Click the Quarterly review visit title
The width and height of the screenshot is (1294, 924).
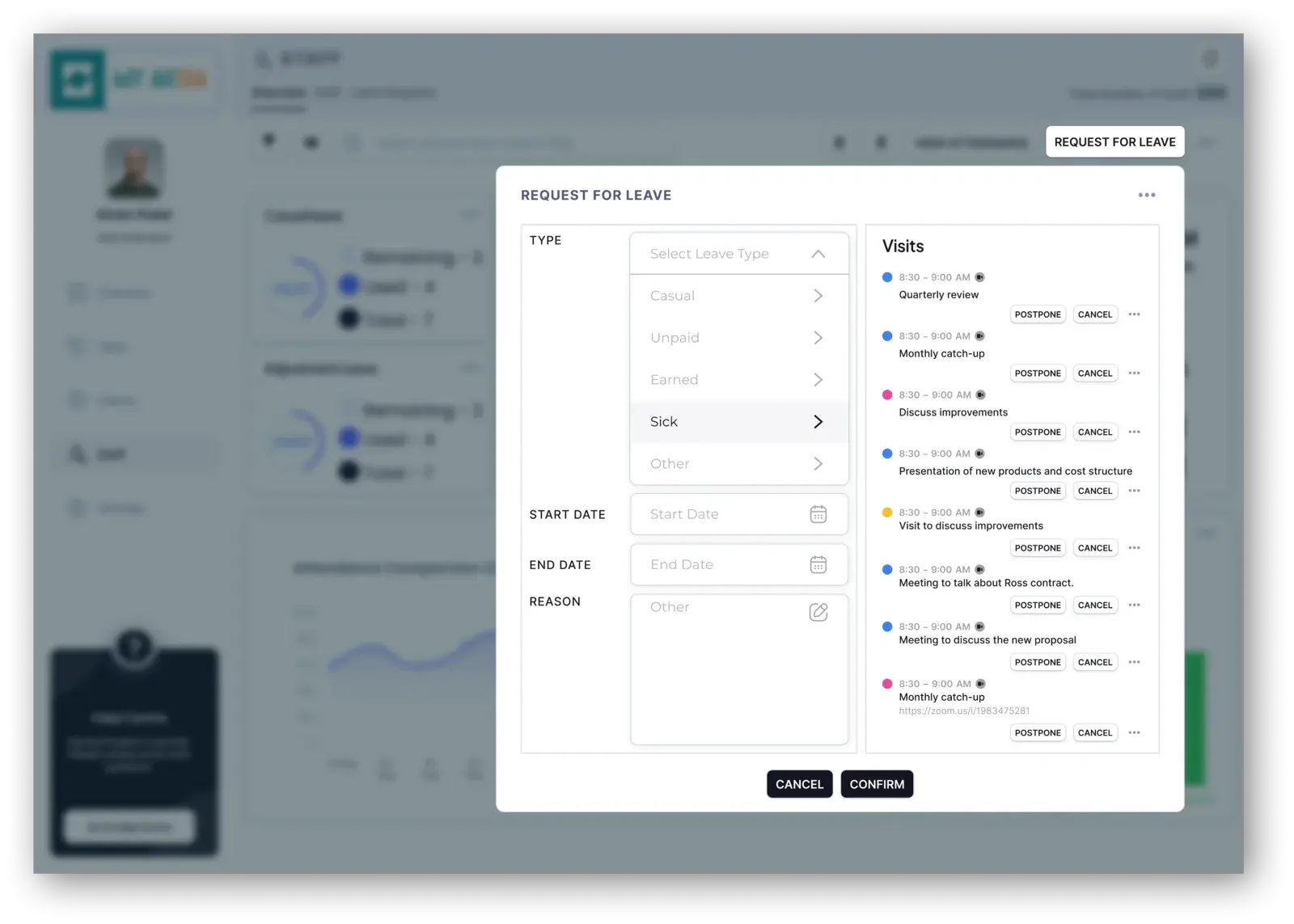click(938, 295)
